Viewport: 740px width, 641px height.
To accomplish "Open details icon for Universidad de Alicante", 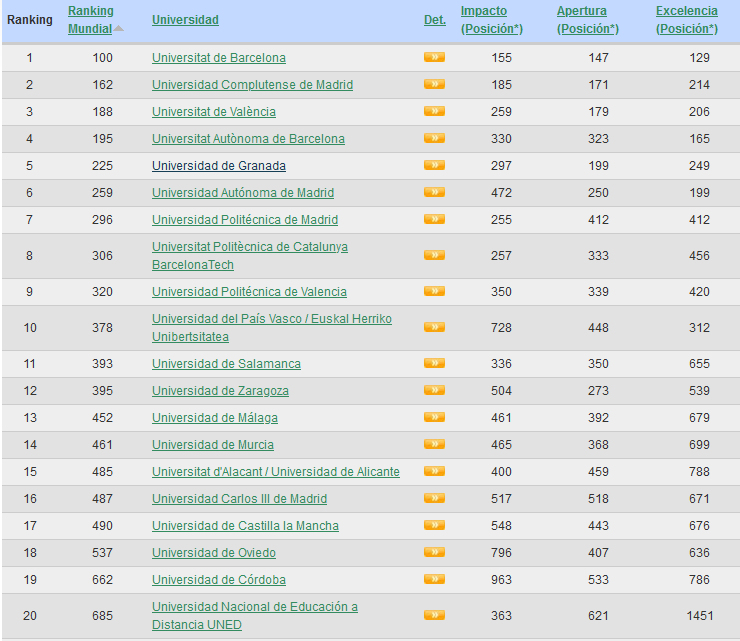I will [x=434, y=471].
